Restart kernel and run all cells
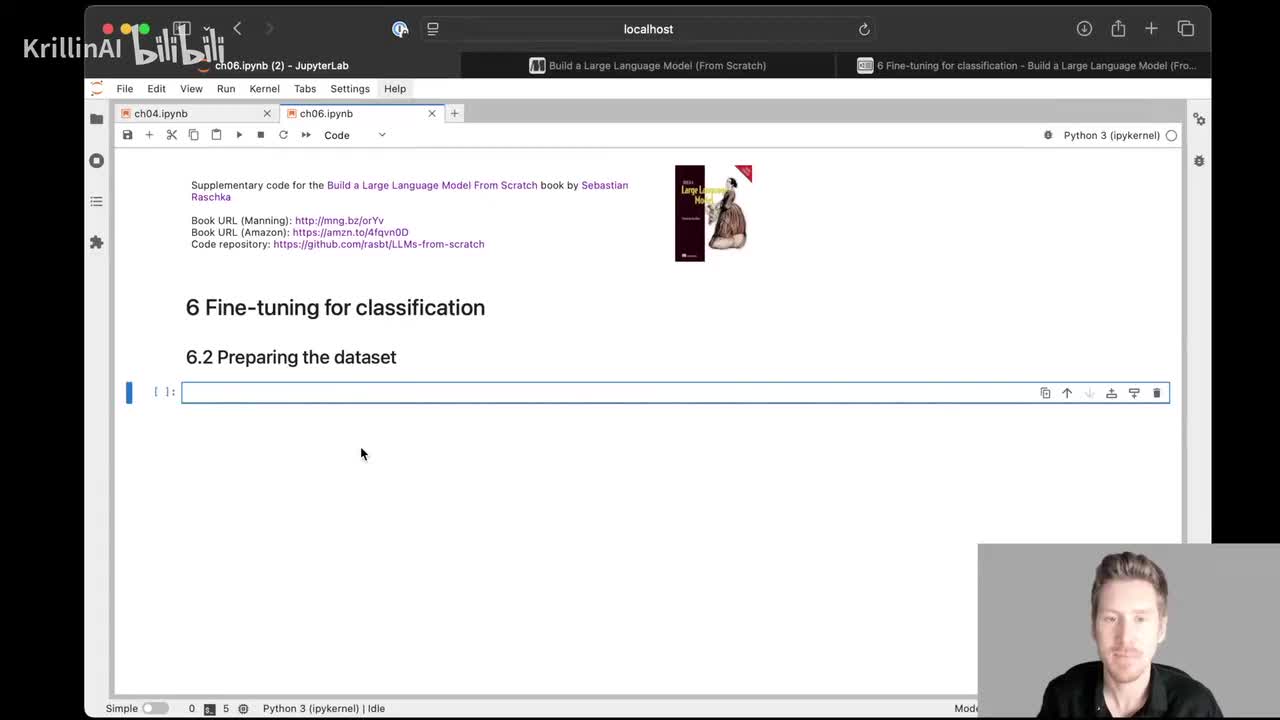This screenshot has height=720, width=1280. point(306,135)
